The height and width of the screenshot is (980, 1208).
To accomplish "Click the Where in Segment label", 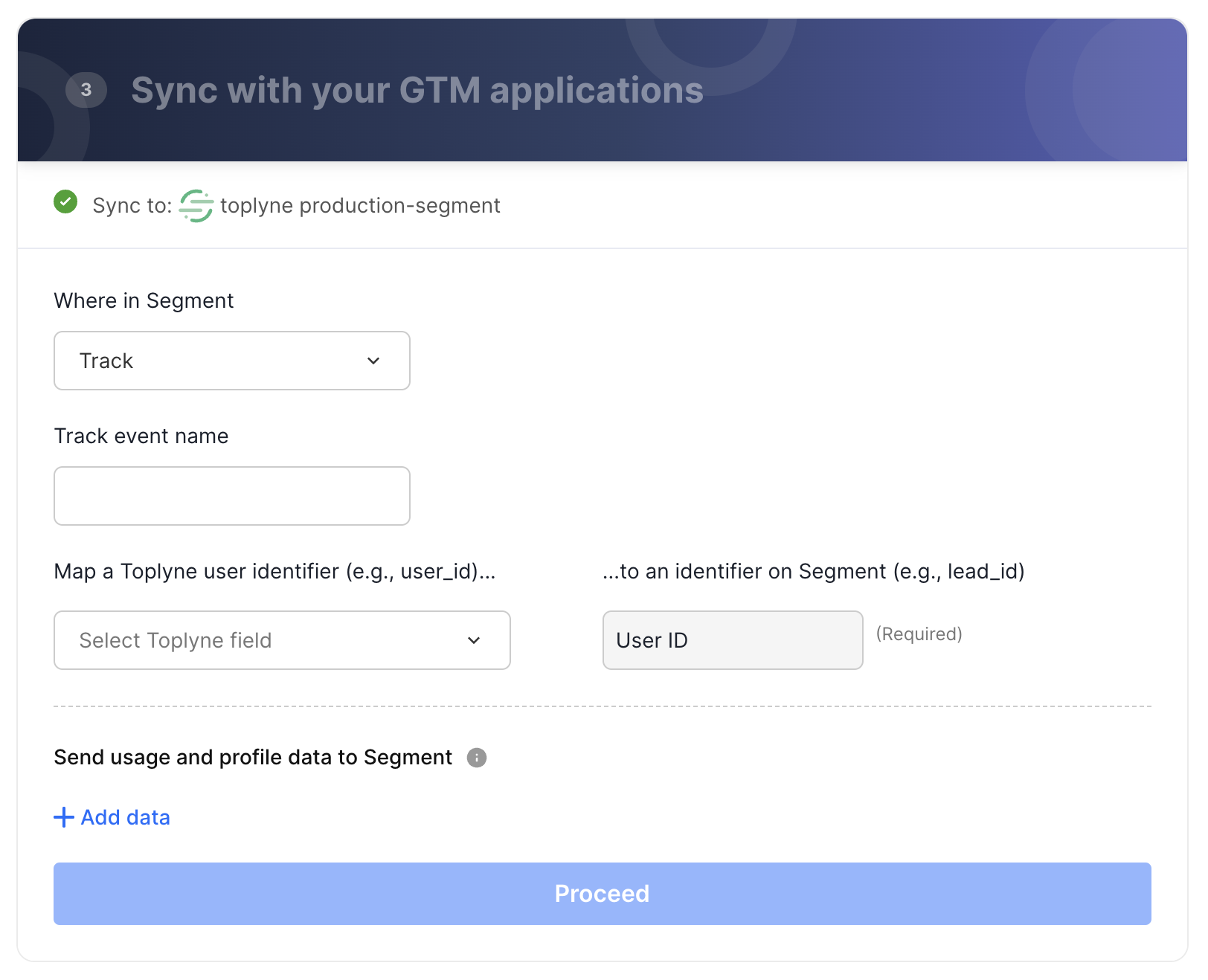I will [144, 300].
